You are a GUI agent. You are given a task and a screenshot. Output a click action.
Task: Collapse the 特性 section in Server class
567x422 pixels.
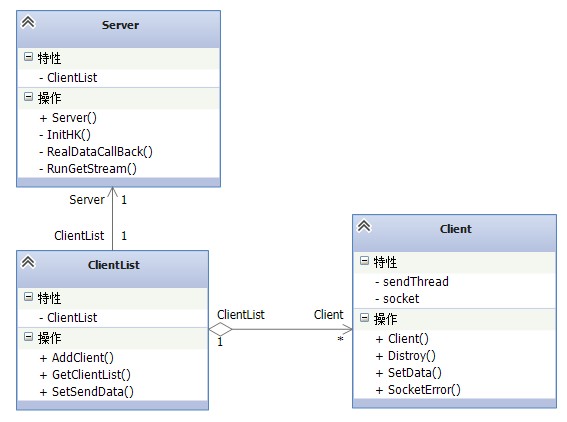click(28, 57)
